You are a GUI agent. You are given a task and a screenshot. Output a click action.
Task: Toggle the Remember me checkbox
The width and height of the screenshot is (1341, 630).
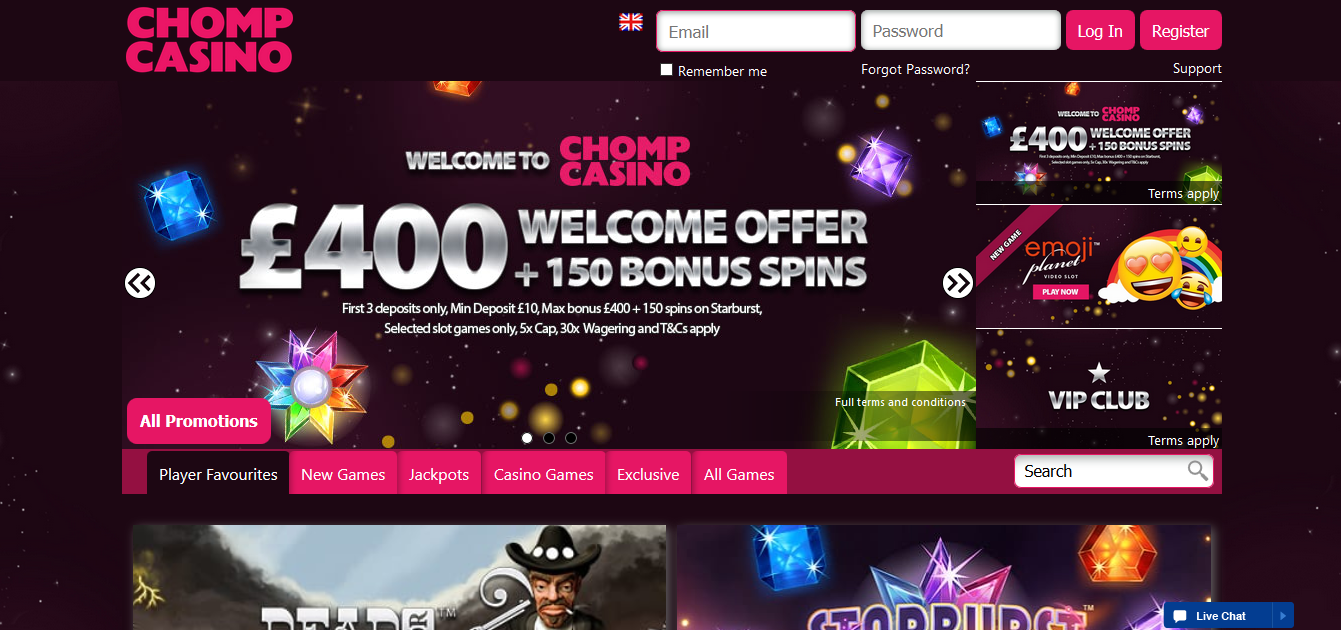(667, 70)
